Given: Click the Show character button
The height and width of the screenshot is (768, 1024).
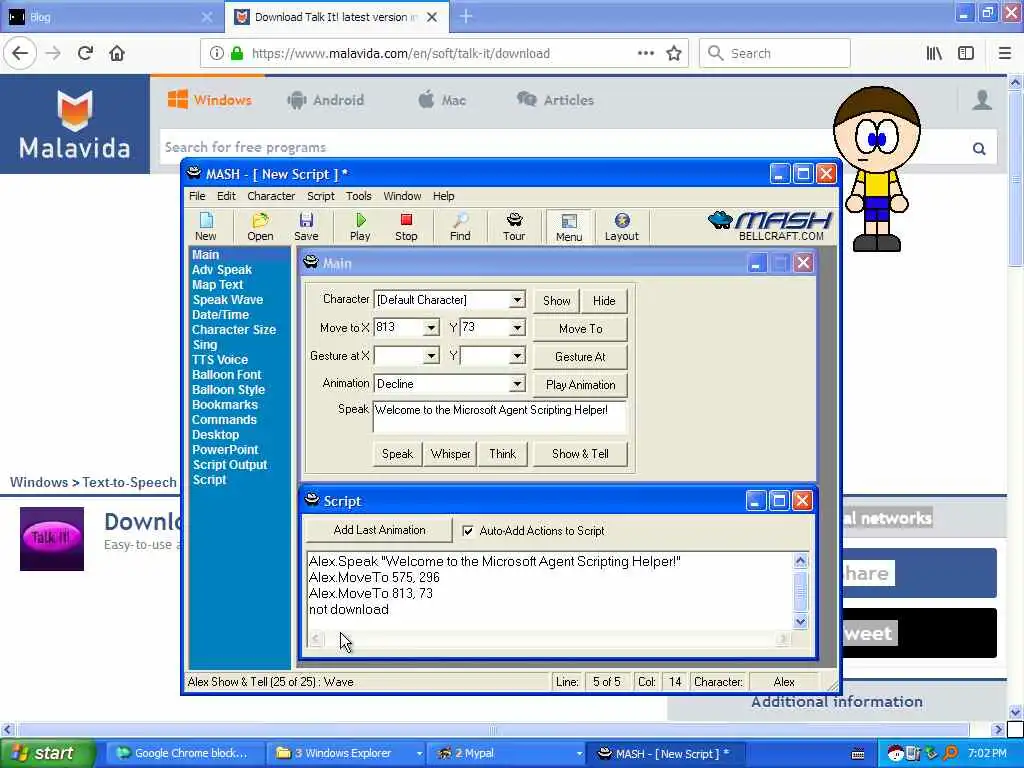Looking at the screenshot, I should pyautogui.click(x=556, y=300).
